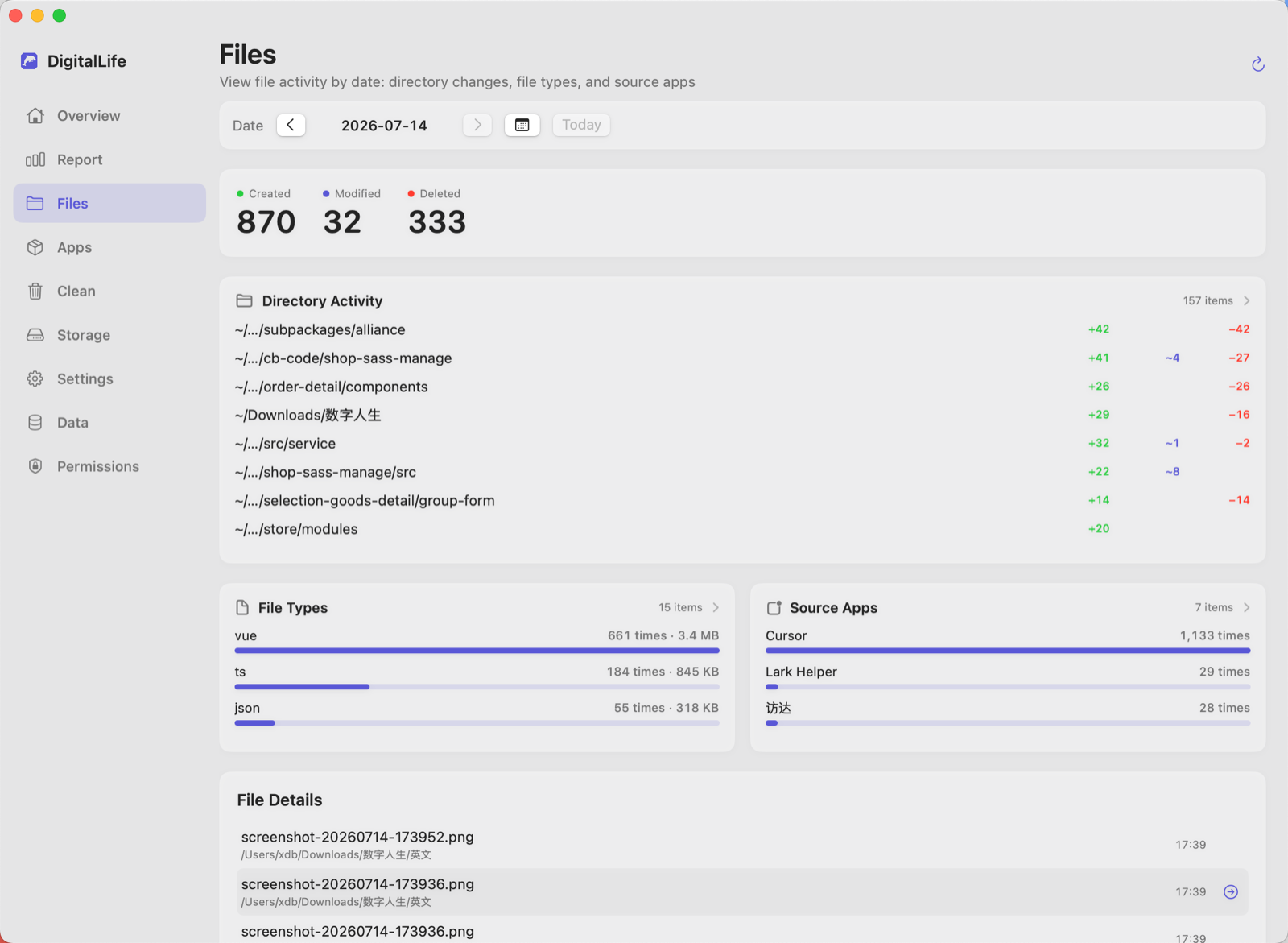The height and width of the screenshot is (943, 1288).
Task: Click the 661 times · 3.4 MB value
Action: click(x=663, y=636)
